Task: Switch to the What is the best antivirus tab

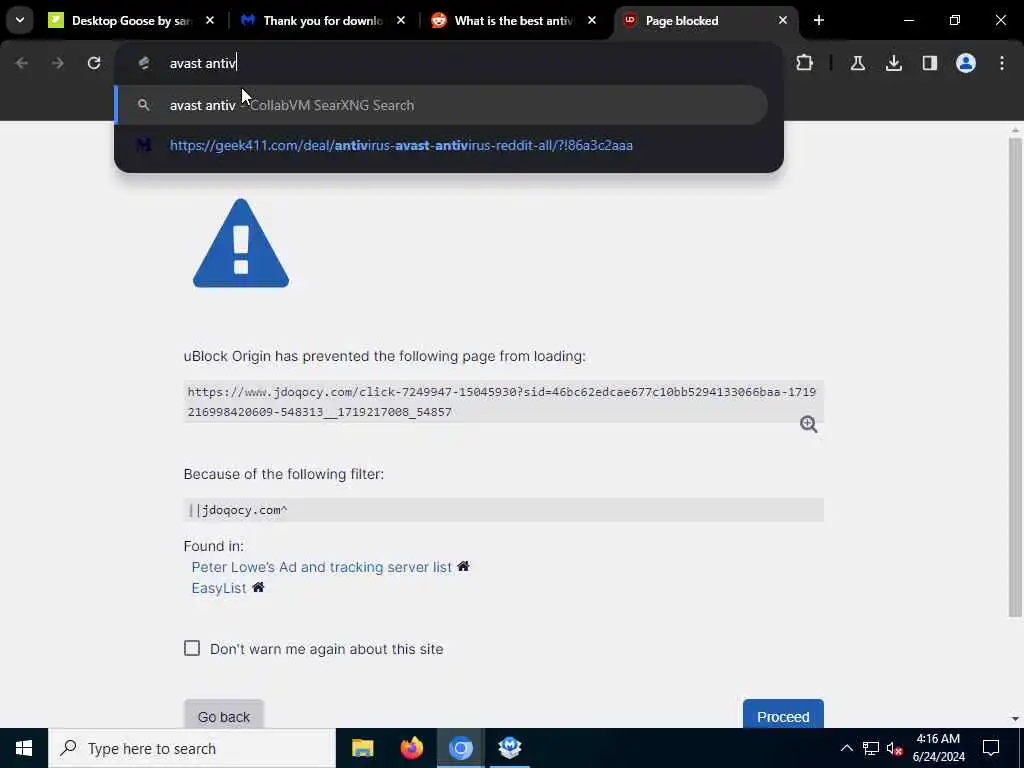Action: (514, 21)
